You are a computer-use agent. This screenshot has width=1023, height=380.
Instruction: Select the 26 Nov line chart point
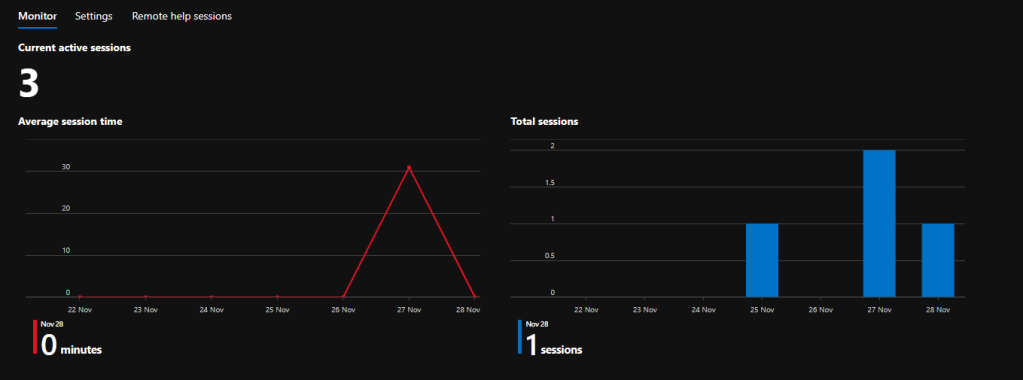(x=343, y=297)
